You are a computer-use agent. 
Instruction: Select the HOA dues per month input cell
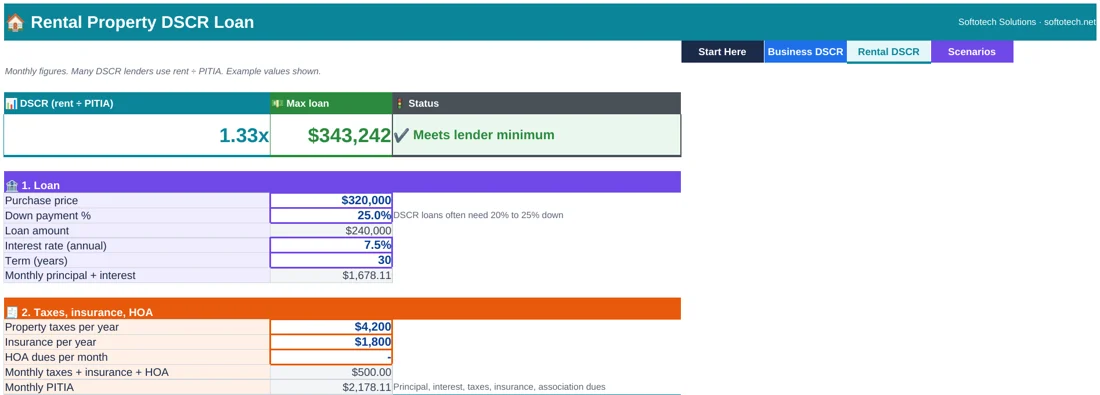pos(331,357)
